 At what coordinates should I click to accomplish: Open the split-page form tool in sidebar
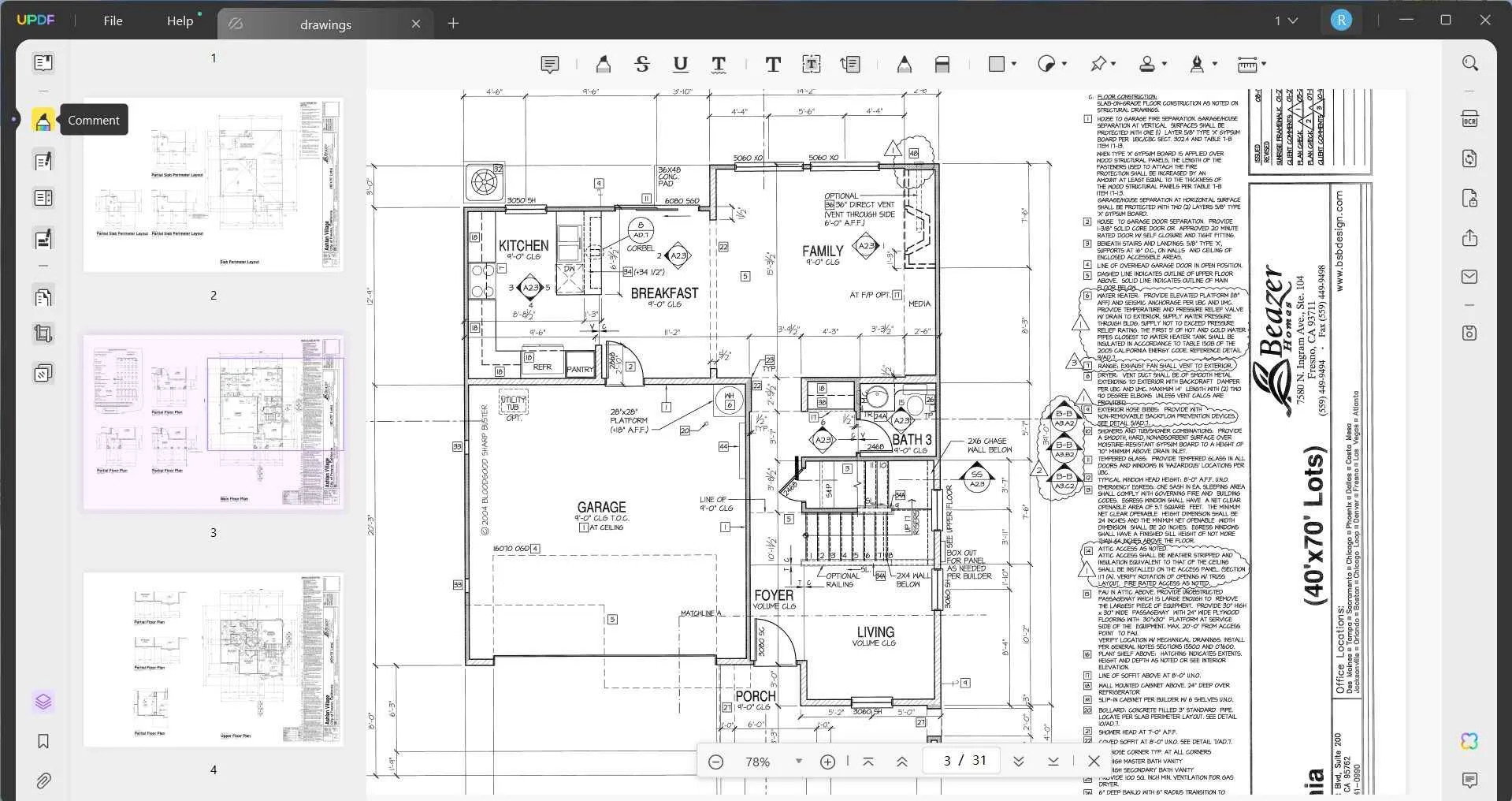(x=43, y=198)
